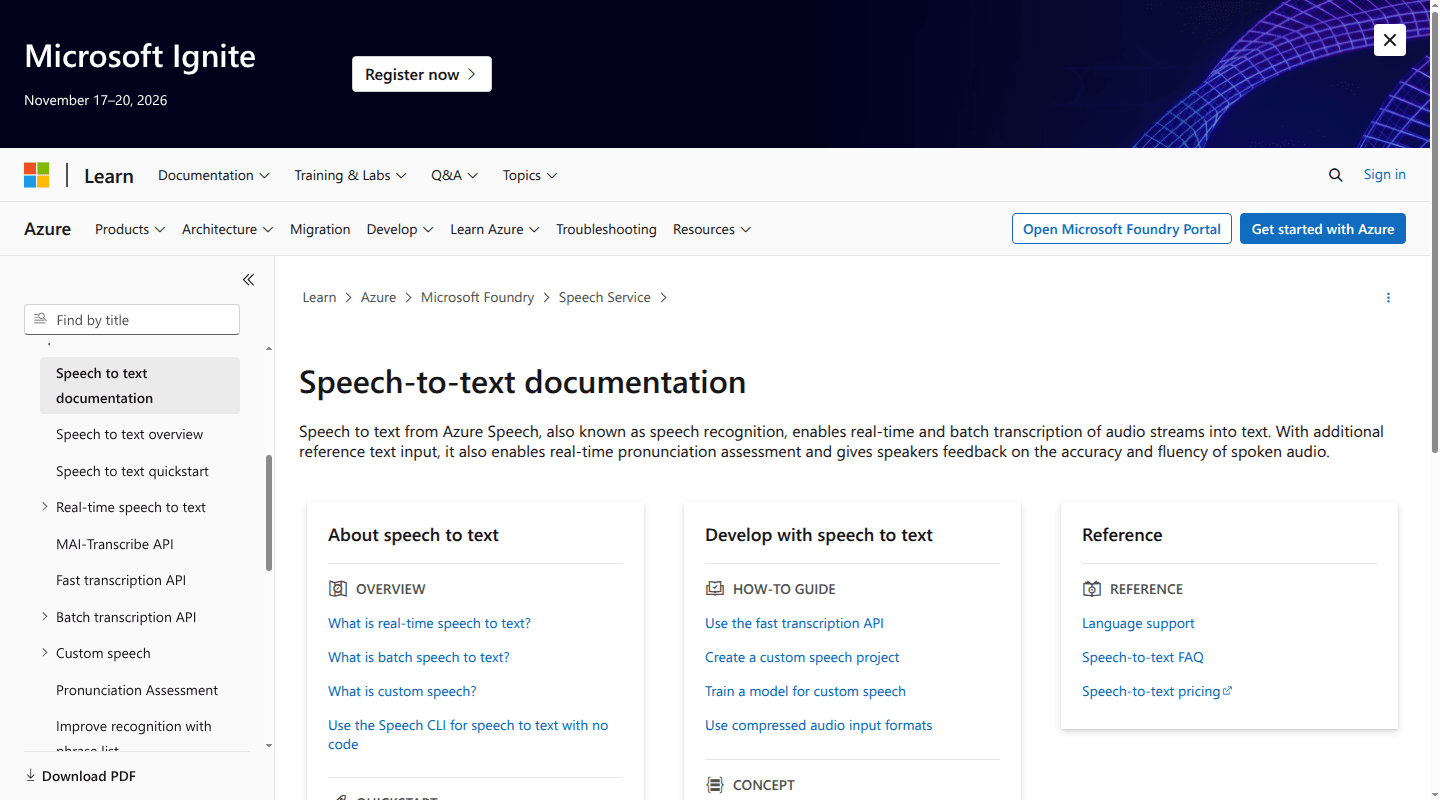The image size is (1440, 800).
Task: Open Pronunciation Assessment in sidebar
Action: (x=137, y=690)
